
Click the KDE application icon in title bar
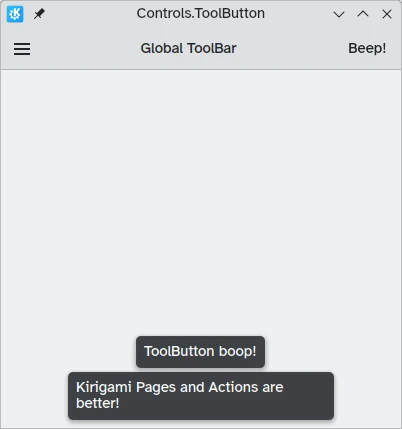15,14
